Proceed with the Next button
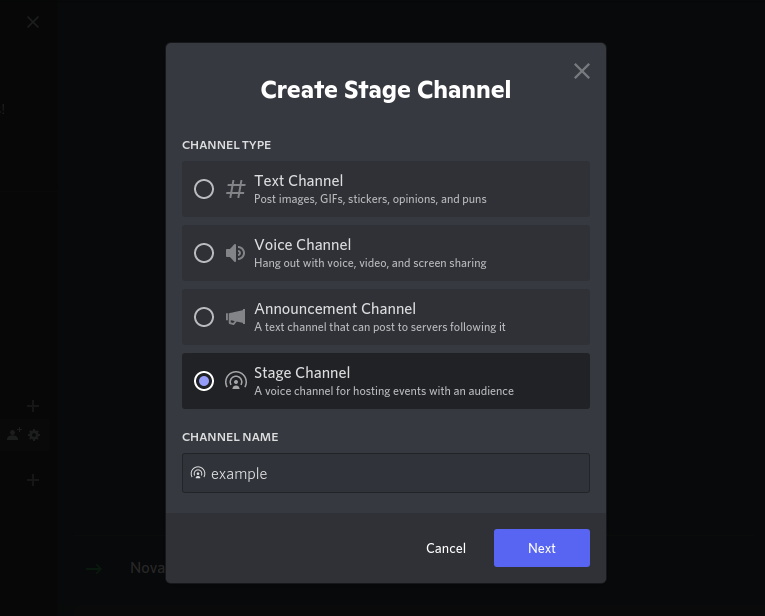The height and width of the screenshot is (616, 765). (x=541, y=548)
